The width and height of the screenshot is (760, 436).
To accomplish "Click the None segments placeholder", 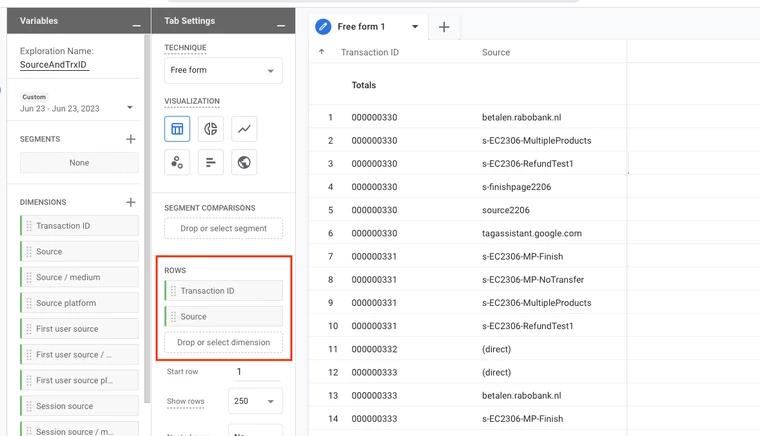I will (x=79, y=163).
